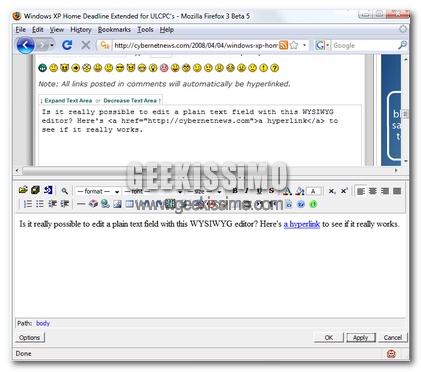
Task: Click the red face icon in status bar
Action: point(391,354)
